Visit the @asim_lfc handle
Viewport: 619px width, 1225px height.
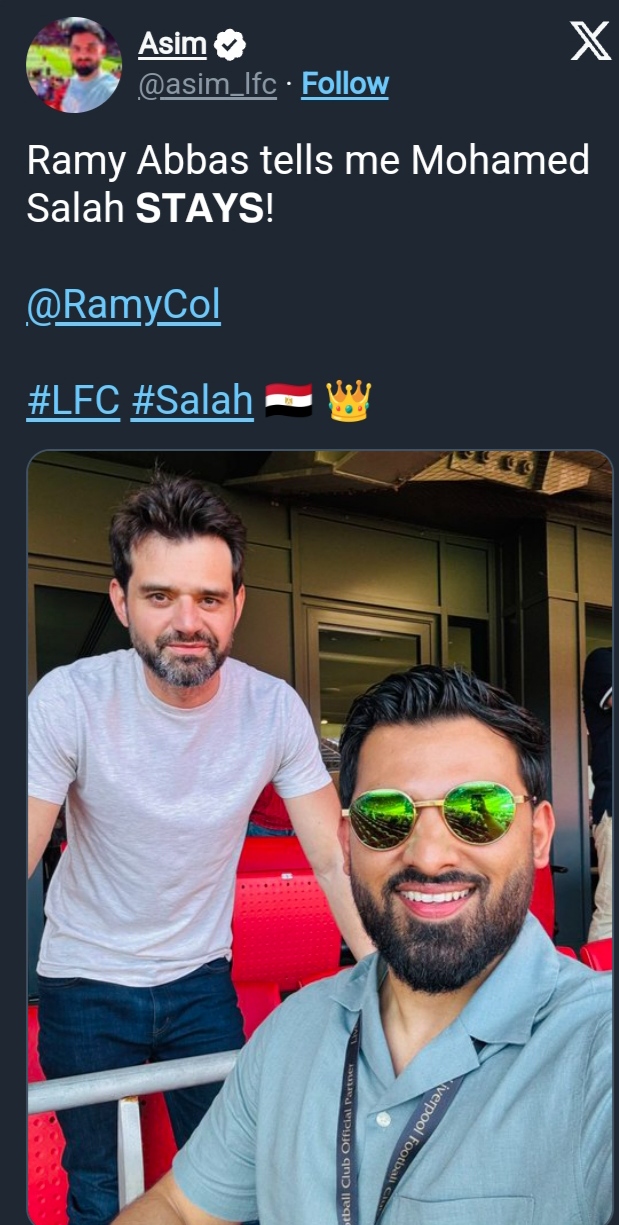click(206, 85)
